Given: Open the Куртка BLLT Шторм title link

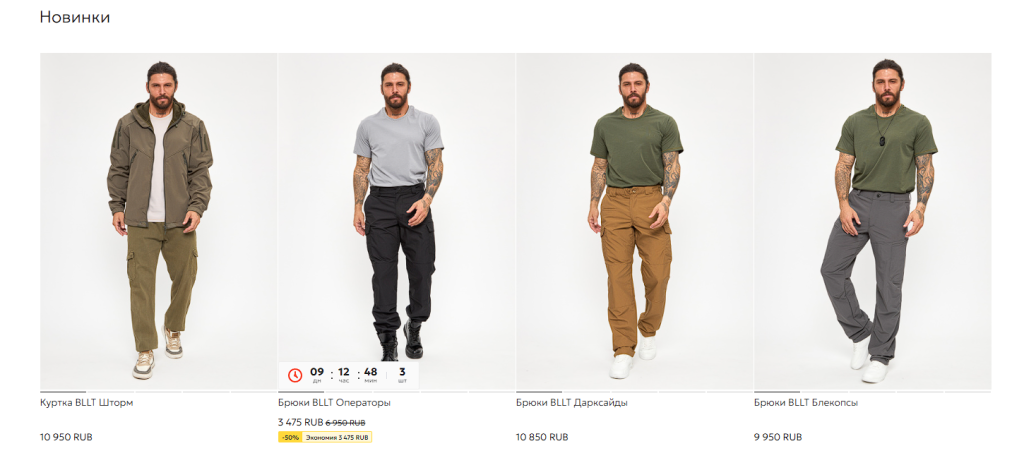Looking at the screenshot, I should click(x=86, y=402).
